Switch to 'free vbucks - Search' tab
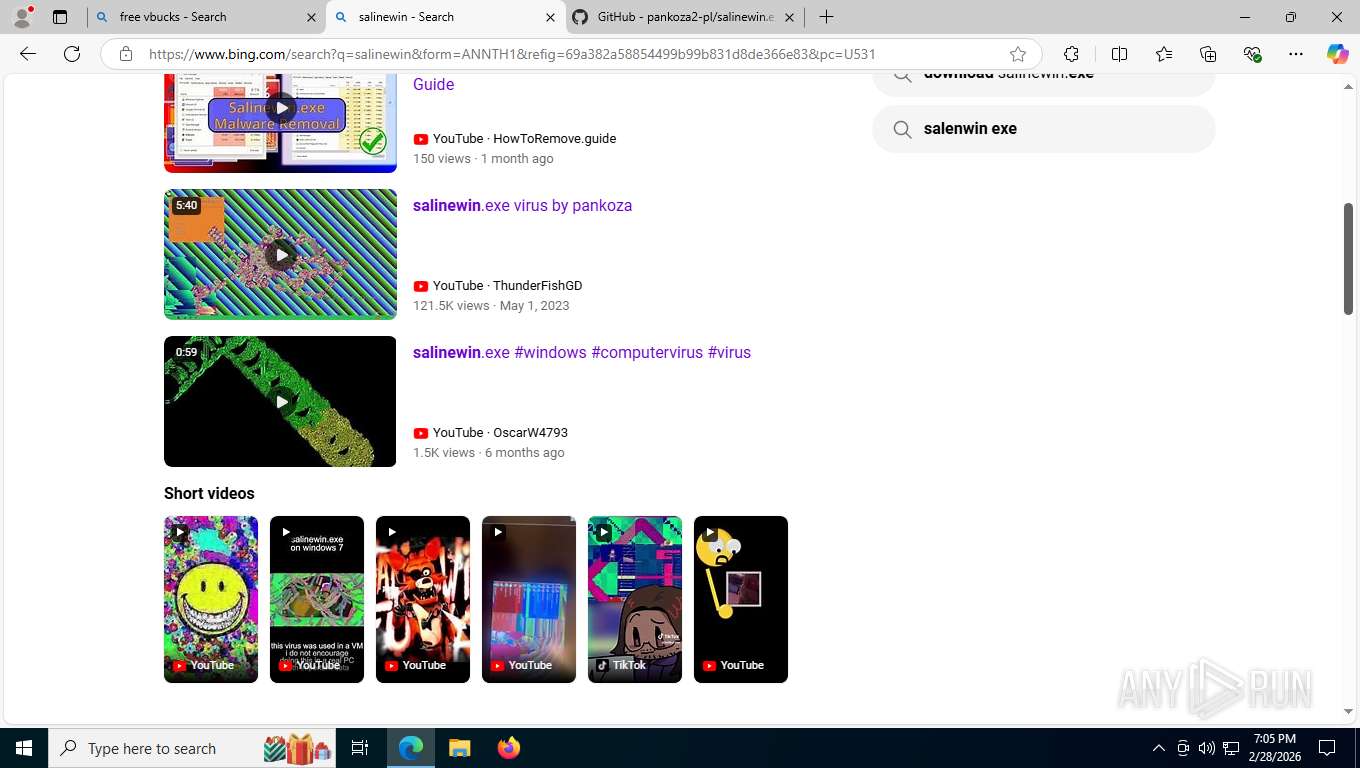The image size is (1360, 768). click(x=205, y=17)
